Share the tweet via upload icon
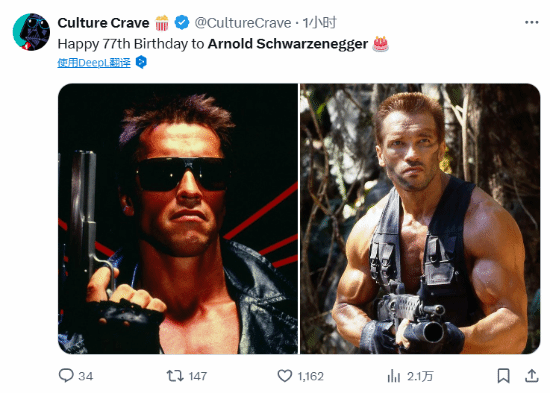This screenshot has height=393, width=550. [531, 376]
